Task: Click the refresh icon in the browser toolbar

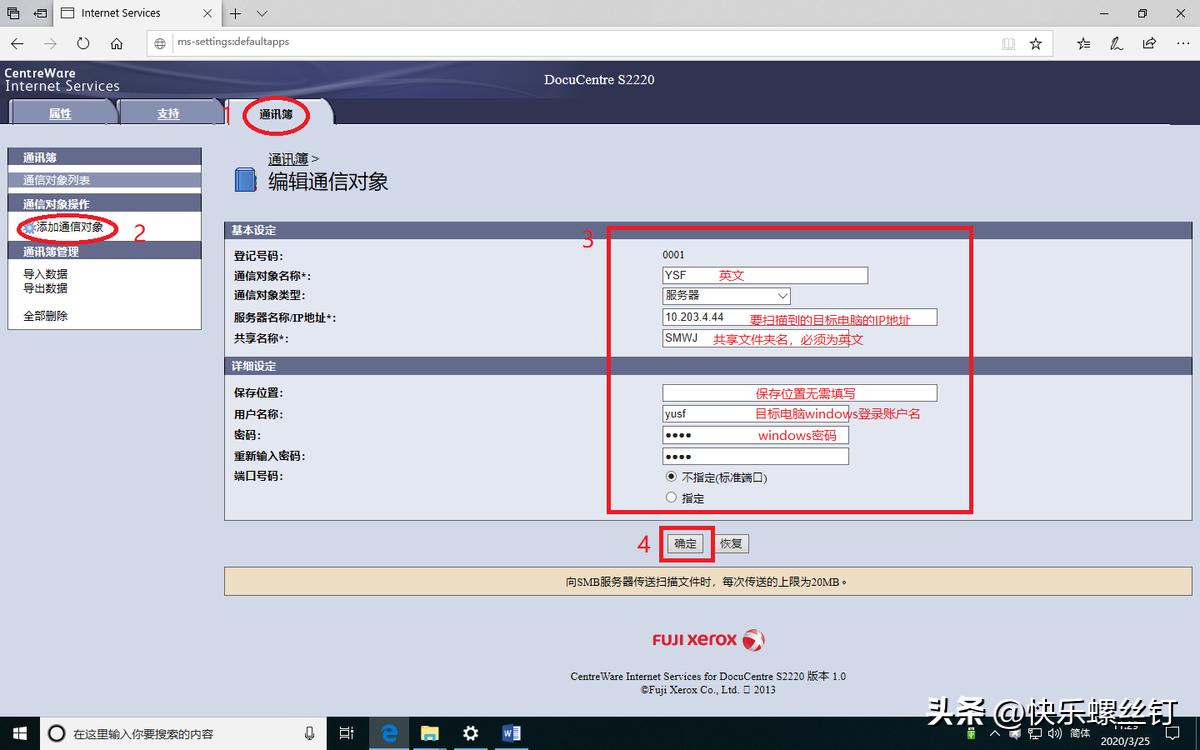Action: pyautogui.click(x=83, y=43)
